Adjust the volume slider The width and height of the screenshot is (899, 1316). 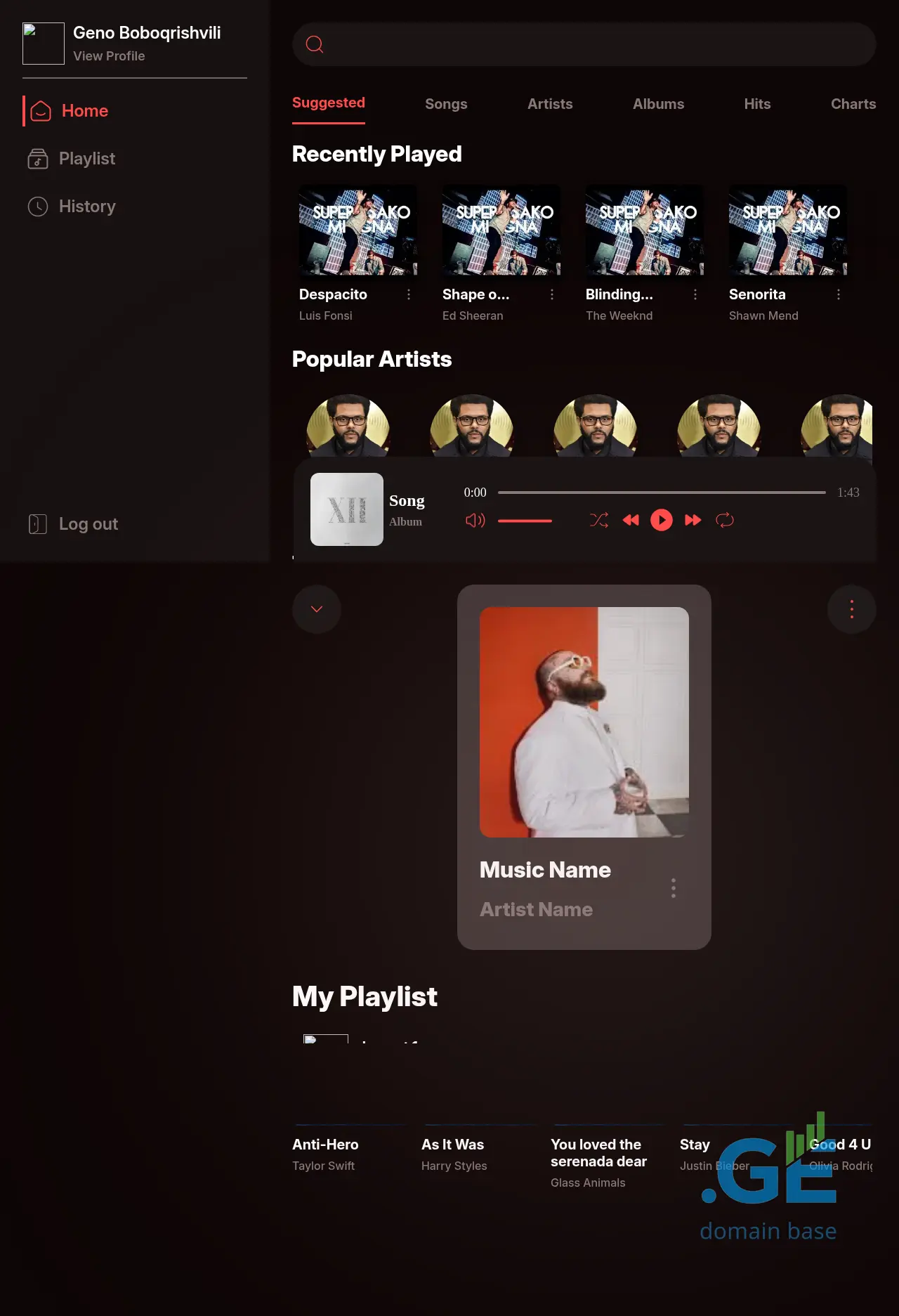pyautogui.click(x=525, y=521)
